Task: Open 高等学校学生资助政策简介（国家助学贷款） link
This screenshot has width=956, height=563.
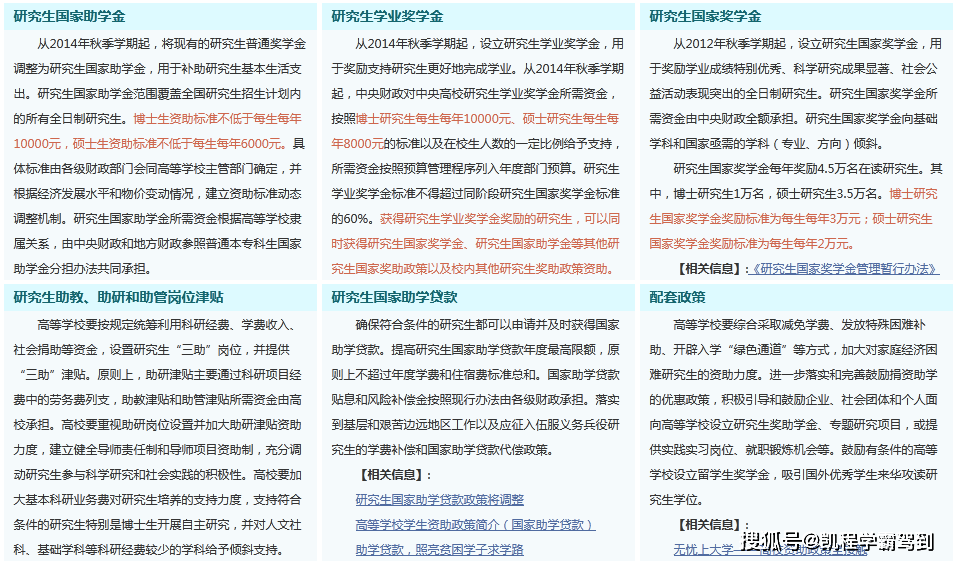Action: coord(475,524)
